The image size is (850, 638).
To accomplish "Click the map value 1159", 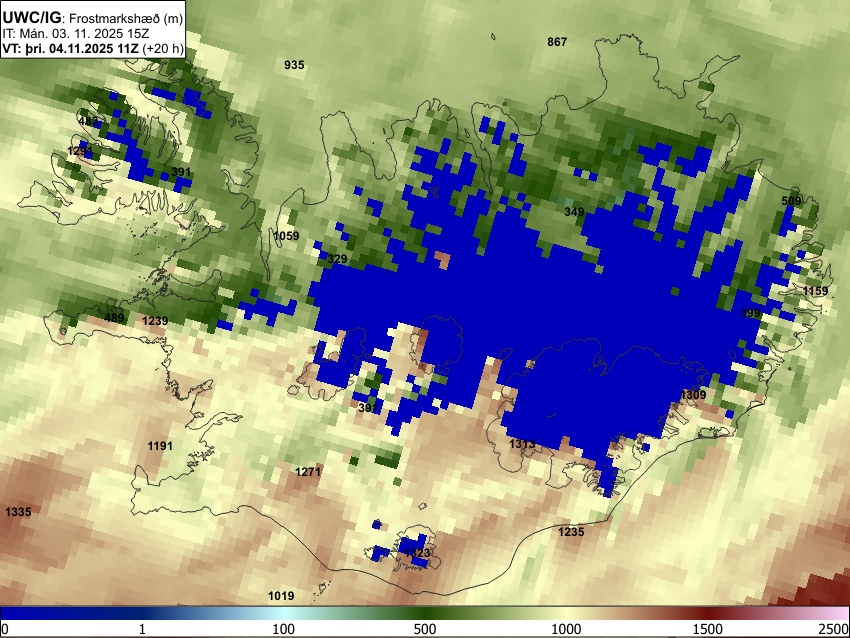I will (816, 291).
